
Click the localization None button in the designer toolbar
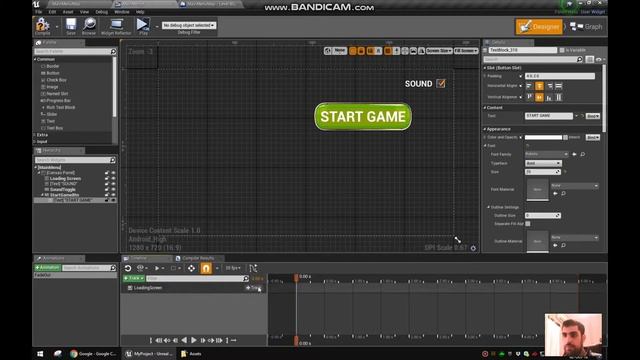point(339,51)
